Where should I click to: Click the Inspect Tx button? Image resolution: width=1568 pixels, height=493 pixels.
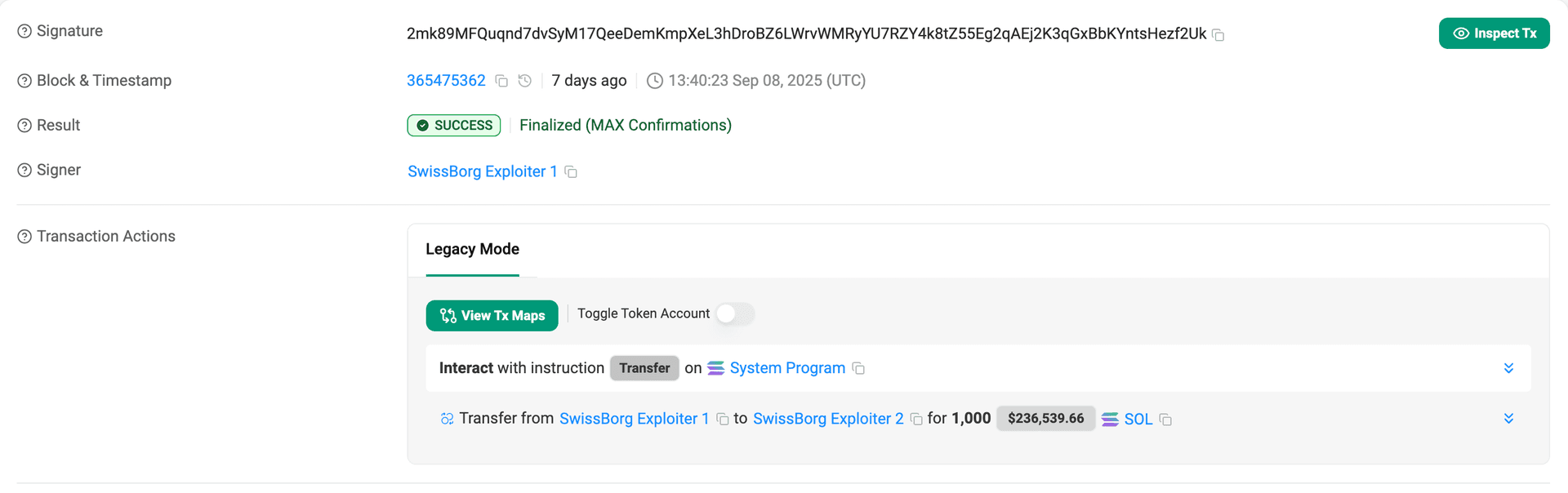tap(1494, 33)
